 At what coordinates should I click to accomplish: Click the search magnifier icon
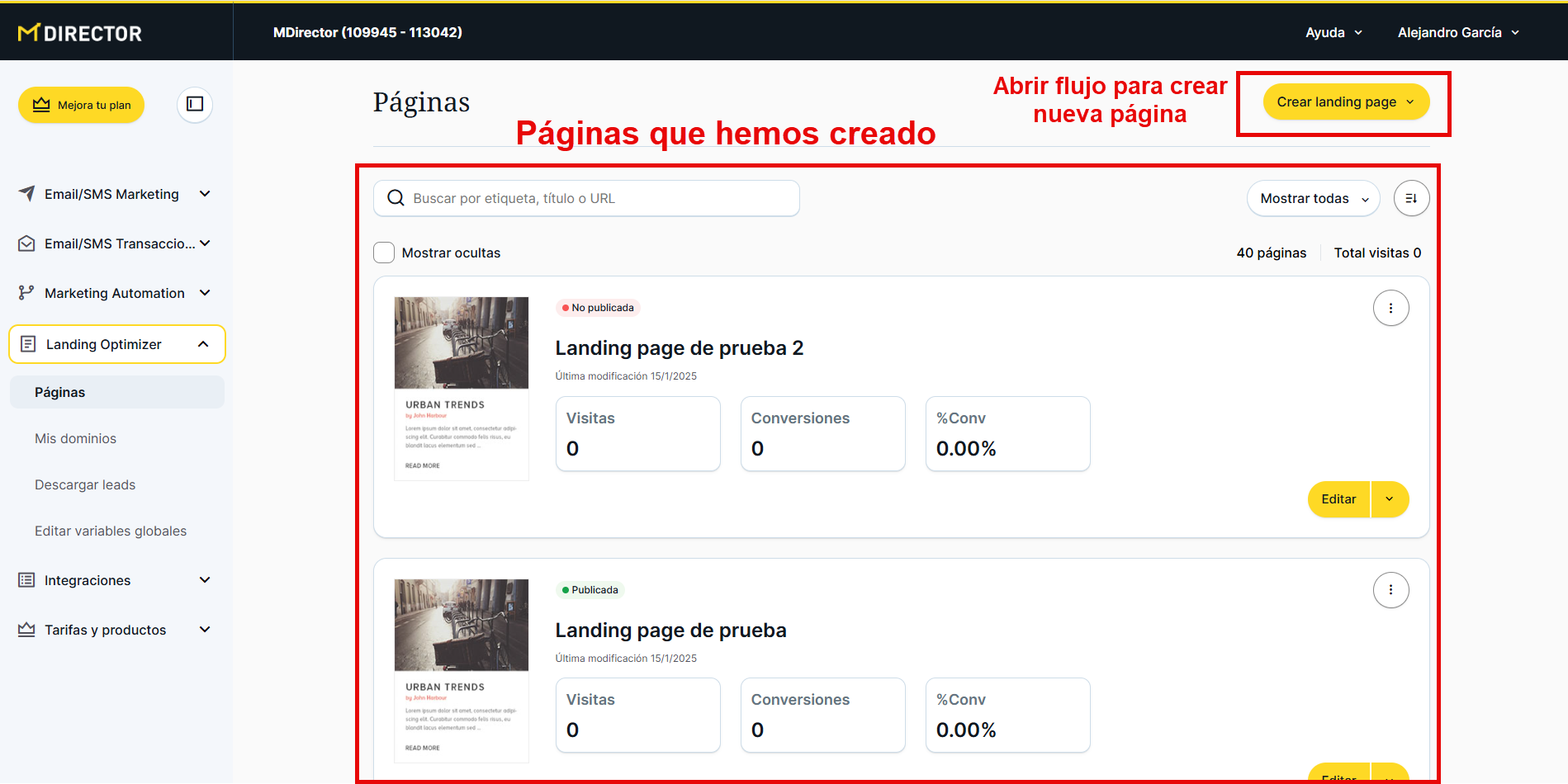[x=396, y=198]
